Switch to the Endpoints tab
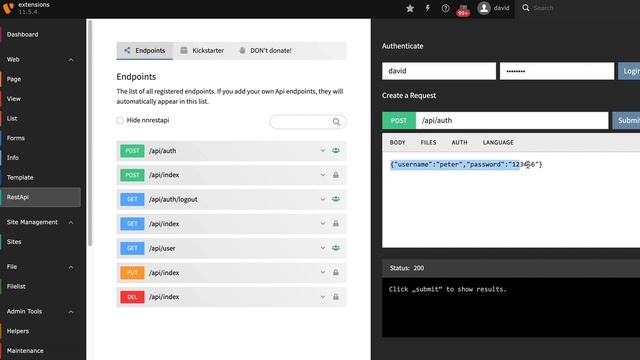 [144, 51]
